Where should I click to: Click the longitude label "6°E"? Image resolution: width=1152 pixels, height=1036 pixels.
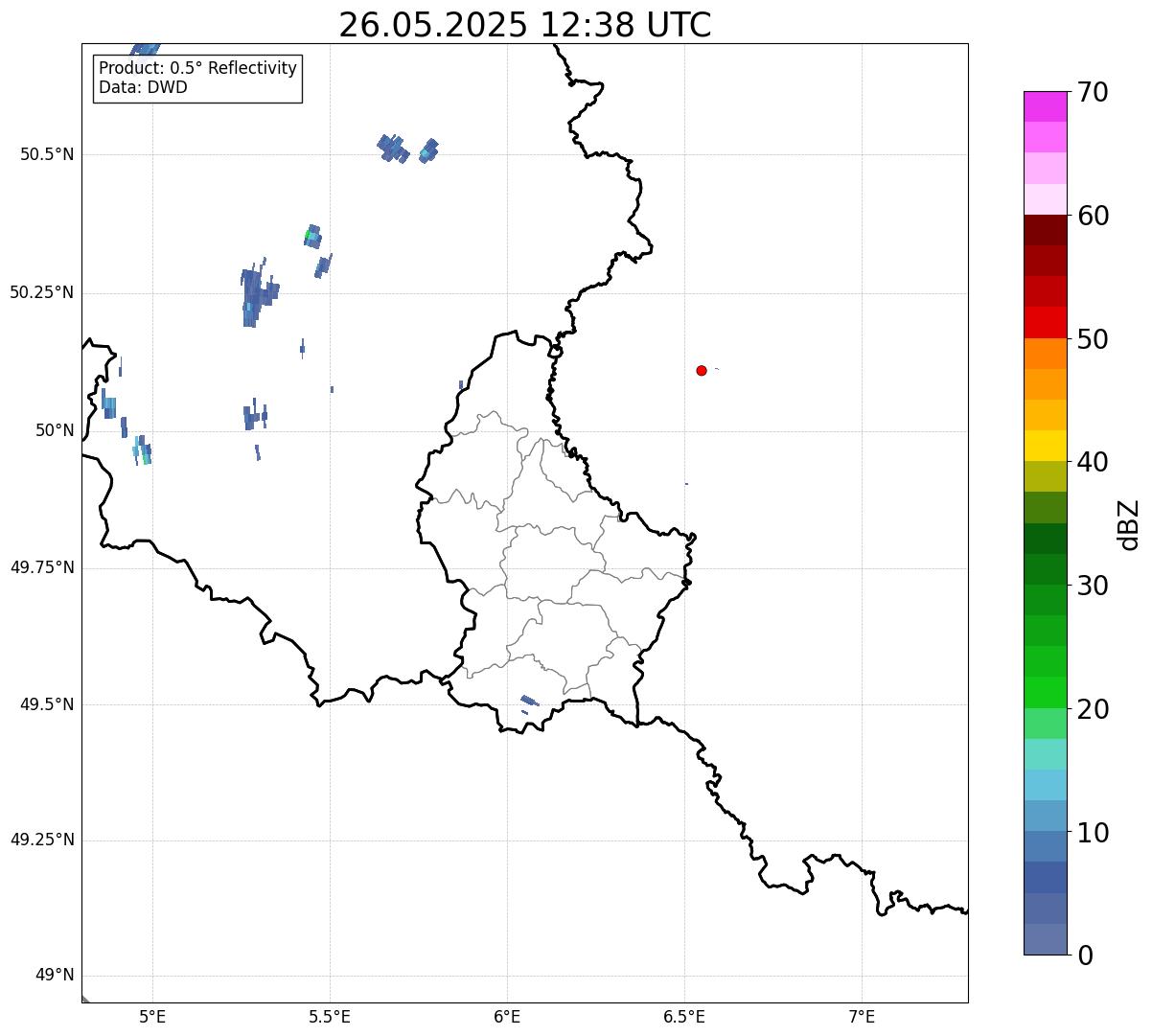tap(507, 1016)
